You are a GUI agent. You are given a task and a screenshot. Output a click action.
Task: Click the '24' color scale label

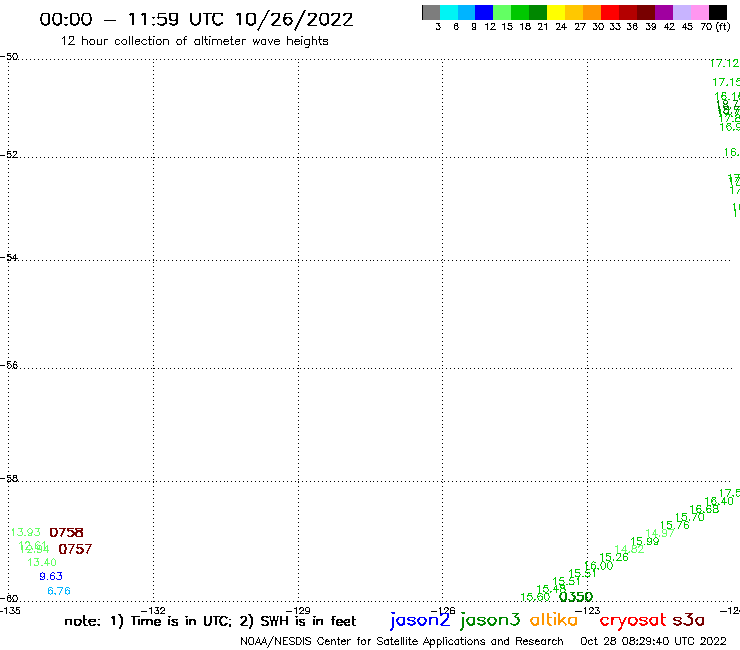561,27
